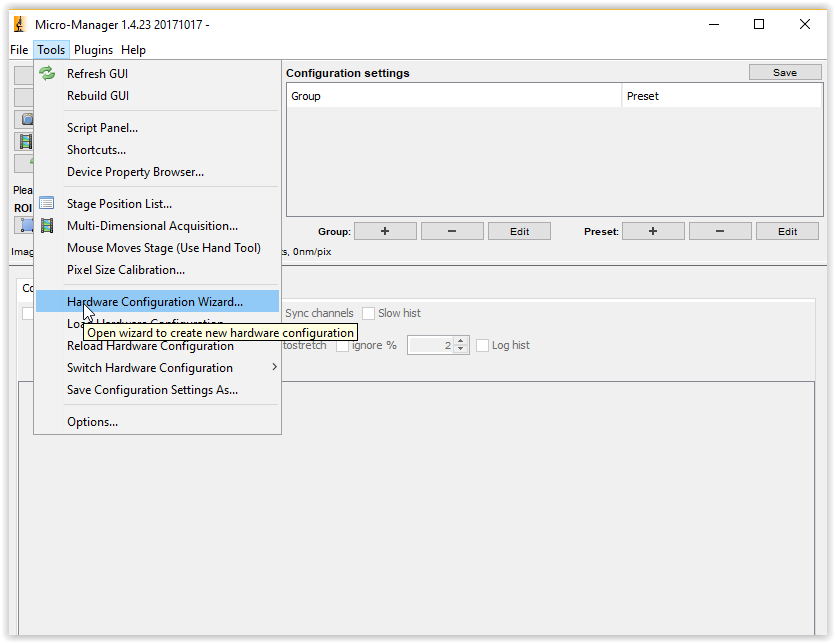Remove a Preset with the minus button

tap(720, 231)
